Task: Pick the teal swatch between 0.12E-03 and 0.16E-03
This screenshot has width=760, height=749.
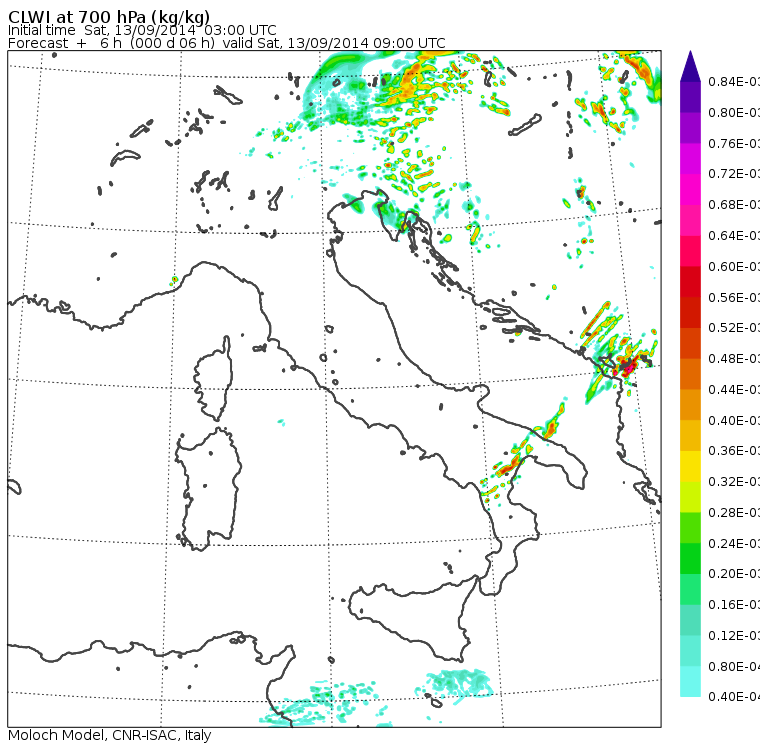Action: click(x=690, y=620)
